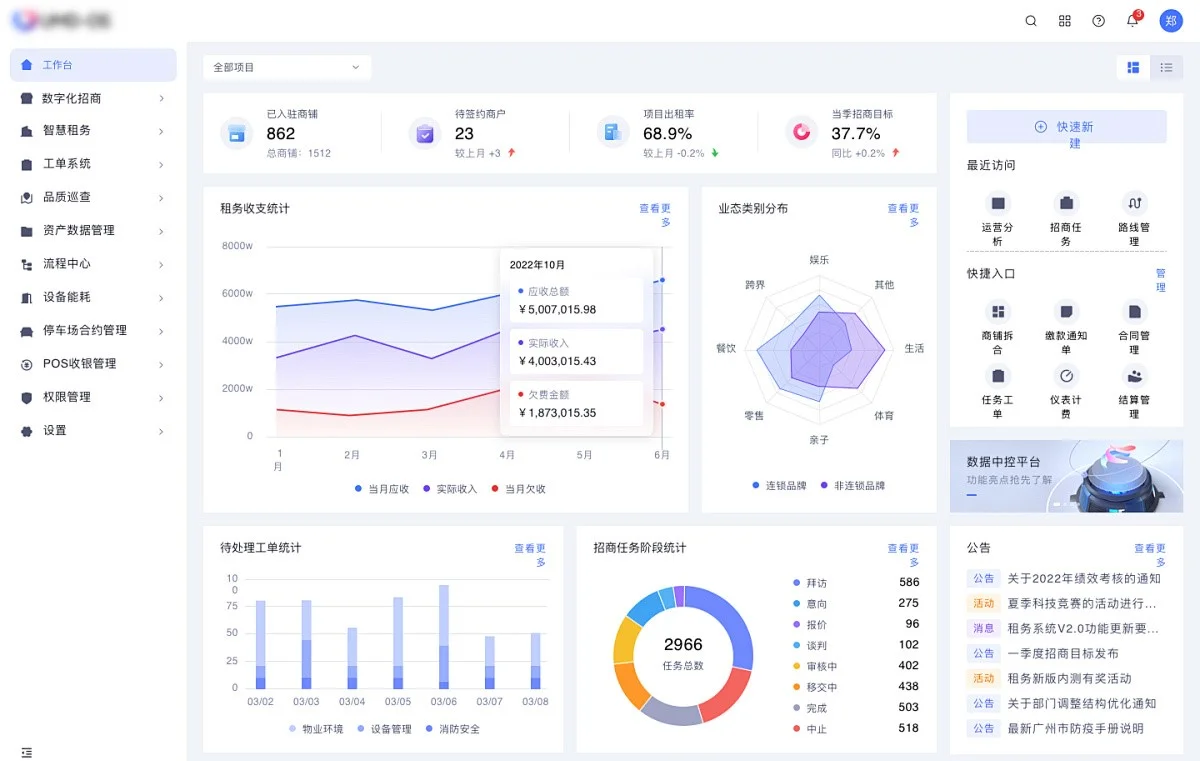Collapse the sidebar with bottom icon
1200x761 pixels.
pos(27,751)
